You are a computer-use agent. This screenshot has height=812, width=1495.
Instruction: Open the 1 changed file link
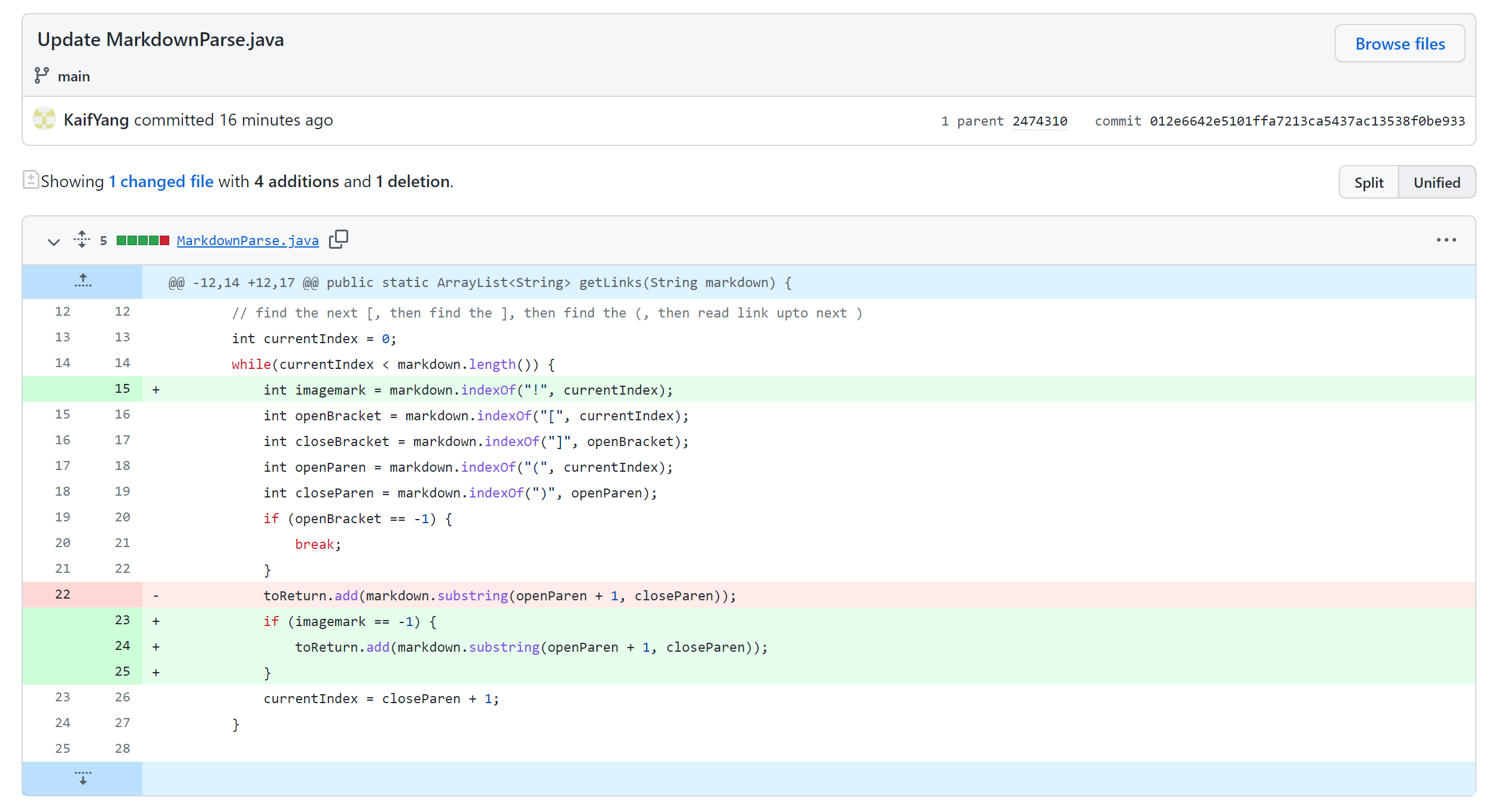pos(161,181)
